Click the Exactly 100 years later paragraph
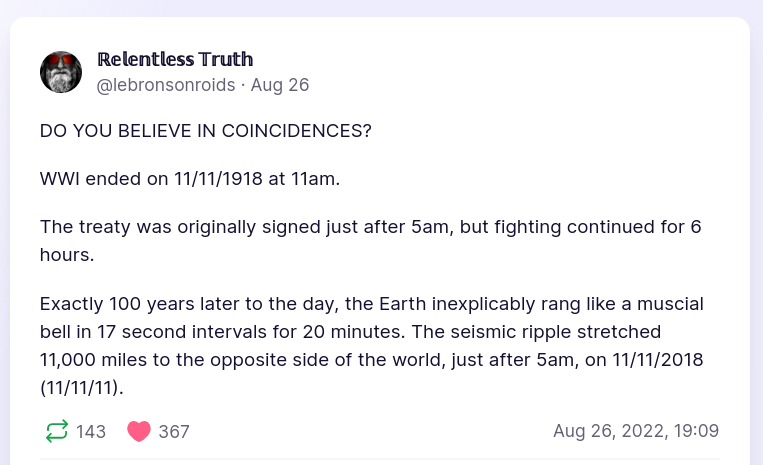Screen dimensions: 763x465 [370, 330]
